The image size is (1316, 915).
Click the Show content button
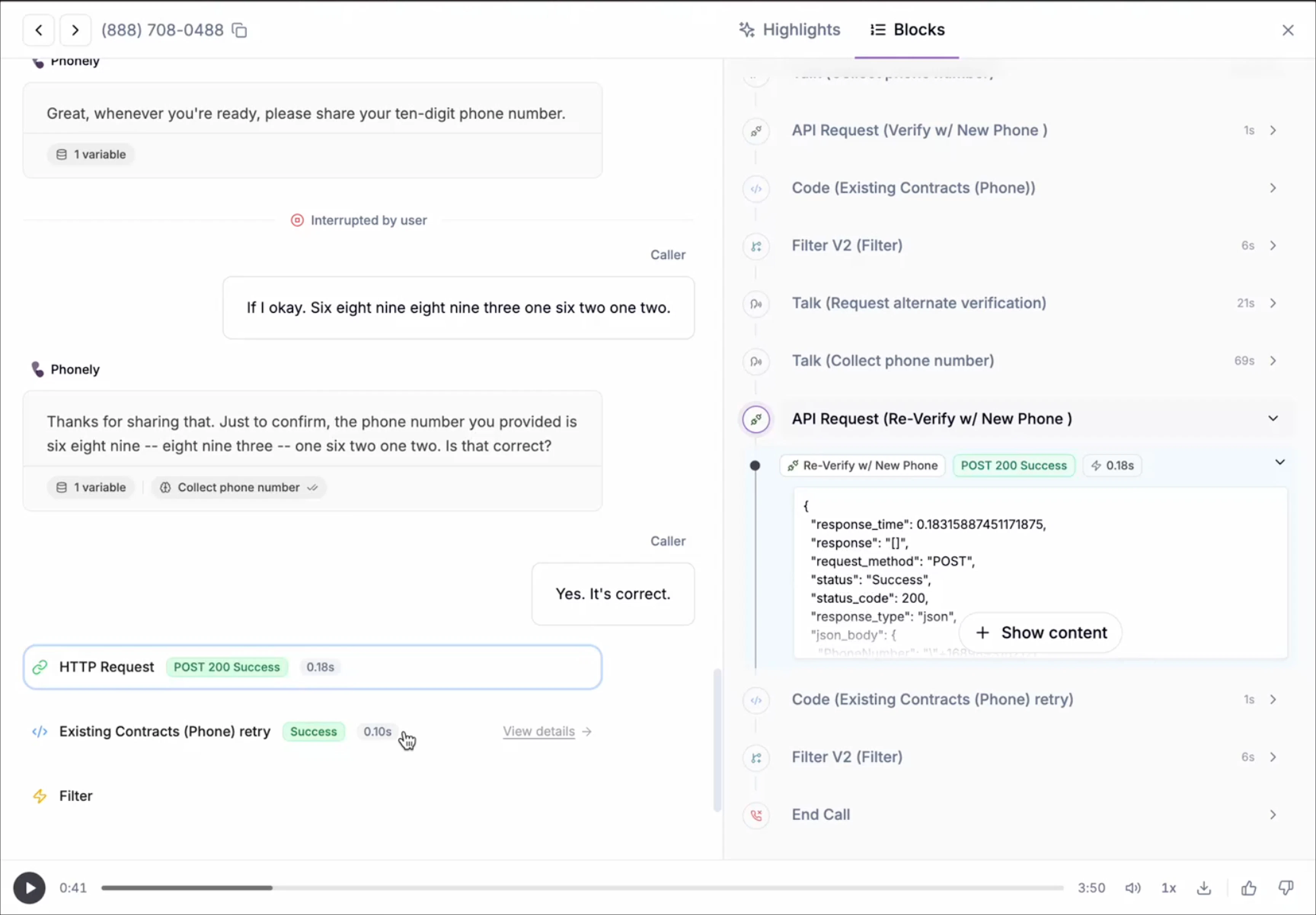[1040, 633]
